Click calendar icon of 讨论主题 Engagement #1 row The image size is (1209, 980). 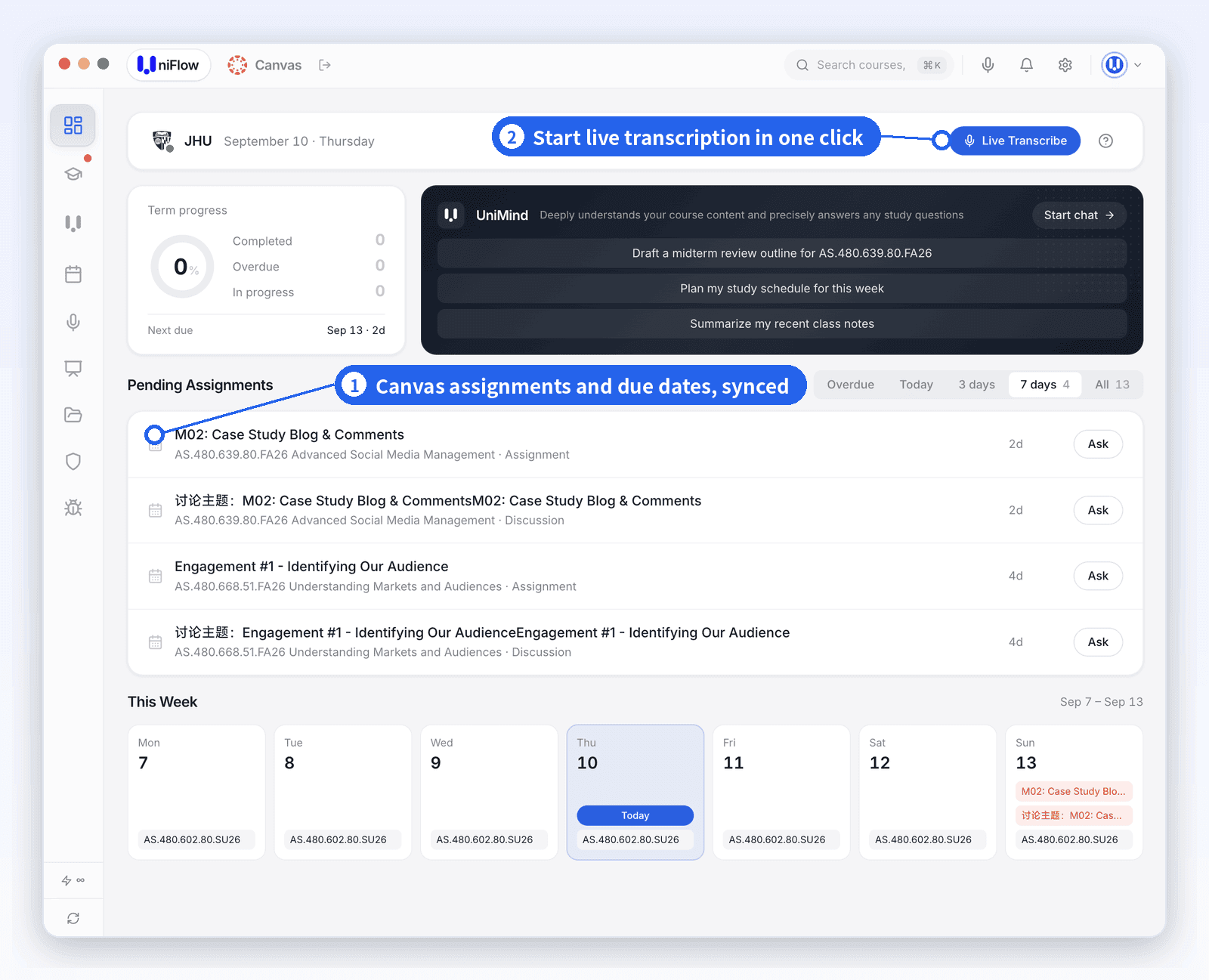point(156,642)
